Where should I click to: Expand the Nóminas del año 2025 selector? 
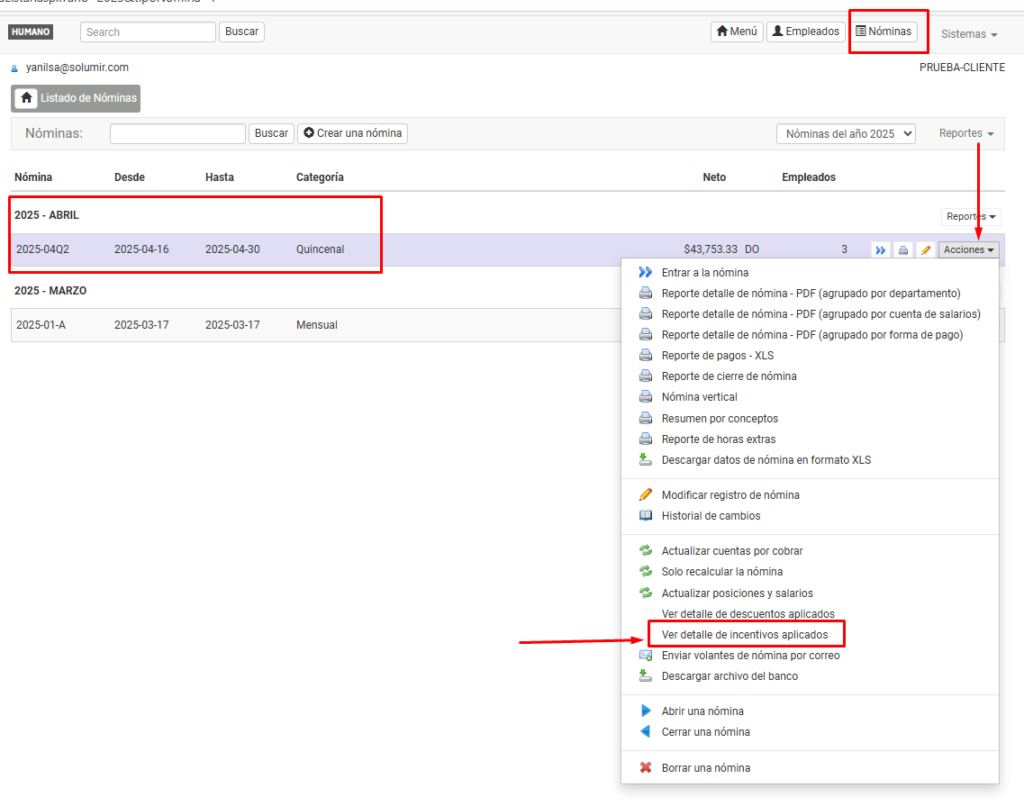pos(846,133)
